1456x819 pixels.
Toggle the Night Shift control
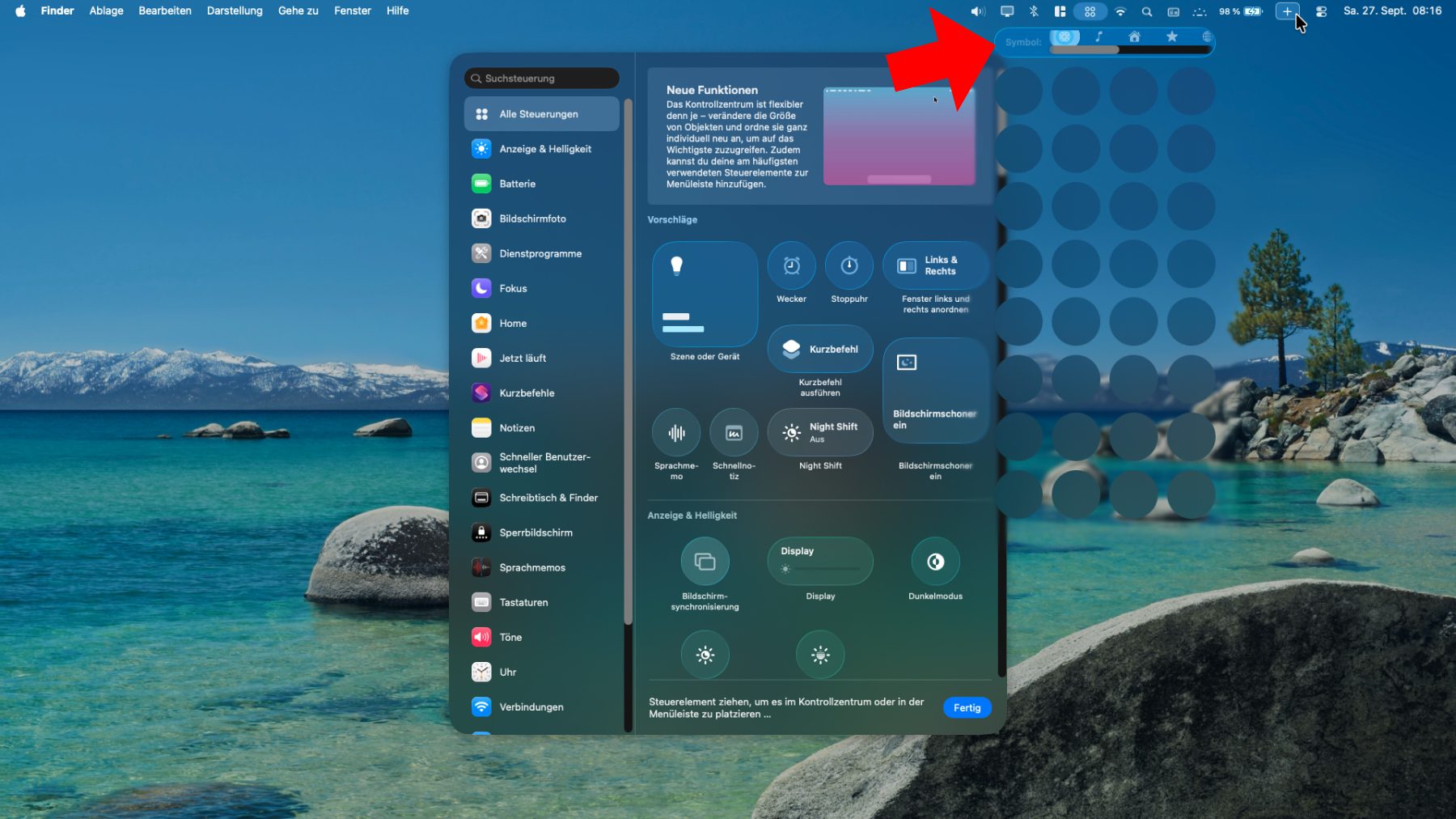click(x=820, y=433)
